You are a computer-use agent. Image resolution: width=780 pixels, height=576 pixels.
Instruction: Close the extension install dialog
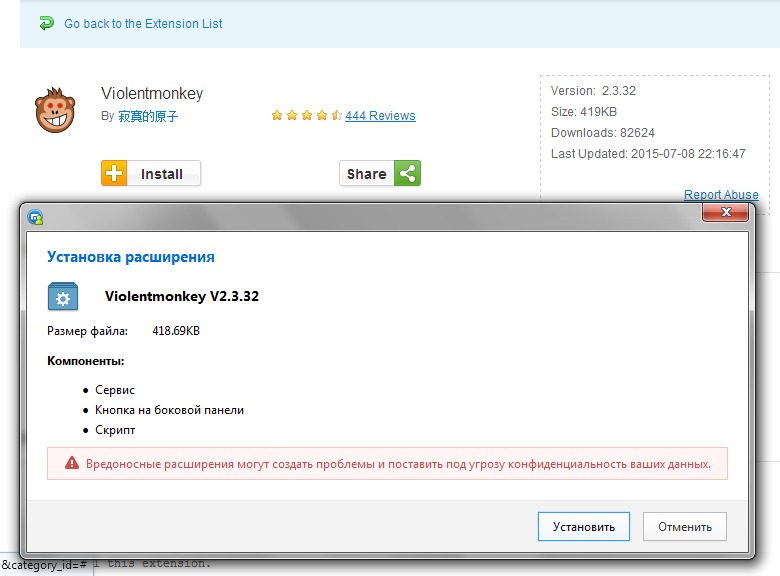tap(725, 212)
